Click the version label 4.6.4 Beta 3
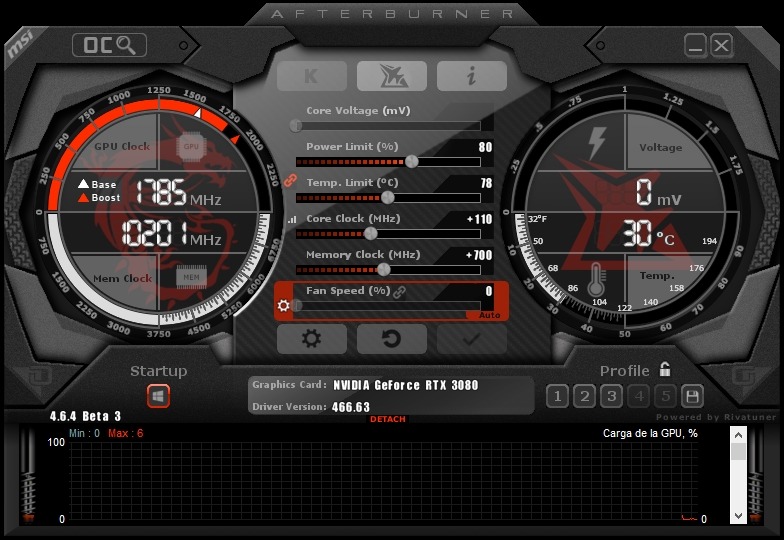This screenshot has height=540, width=784. pyautogui.click(x=85, y=416)
